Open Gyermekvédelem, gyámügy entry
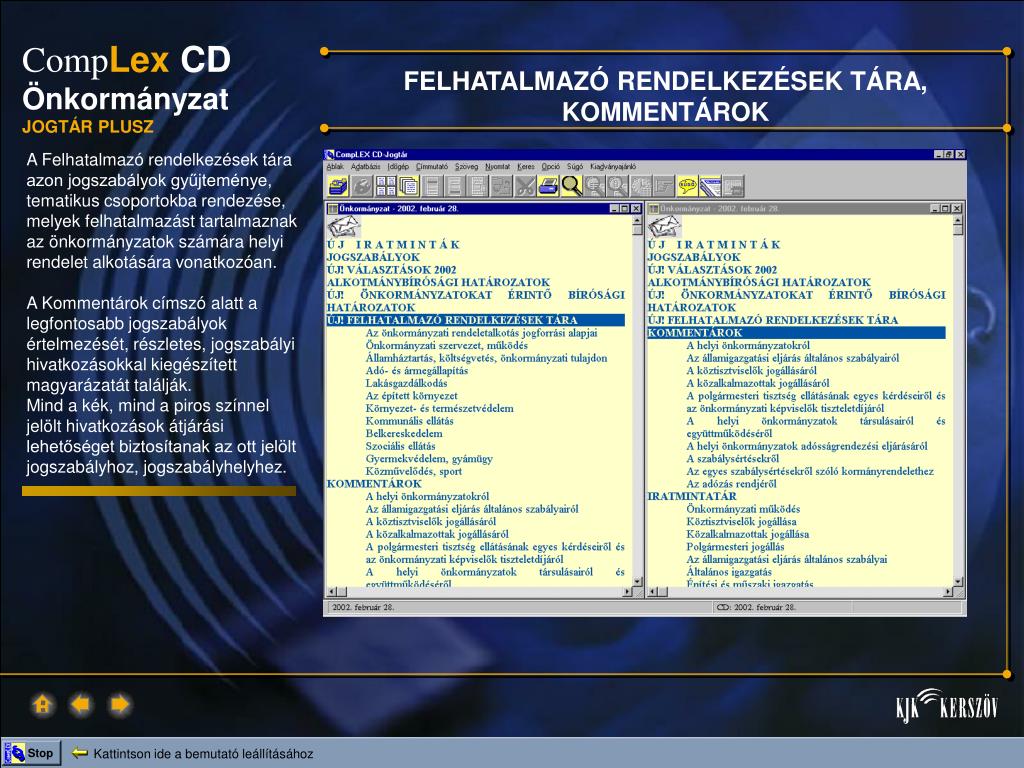 (x=429, y=458)
